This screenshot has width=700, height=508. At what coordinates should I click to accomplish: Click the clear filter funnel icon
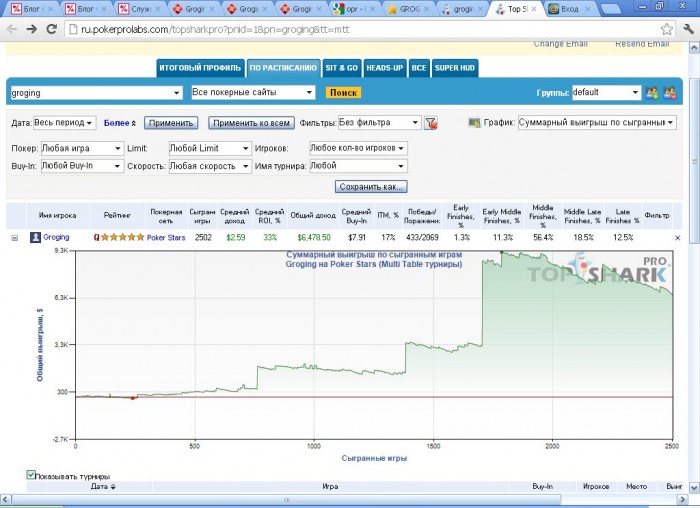[x=431, y=123]
